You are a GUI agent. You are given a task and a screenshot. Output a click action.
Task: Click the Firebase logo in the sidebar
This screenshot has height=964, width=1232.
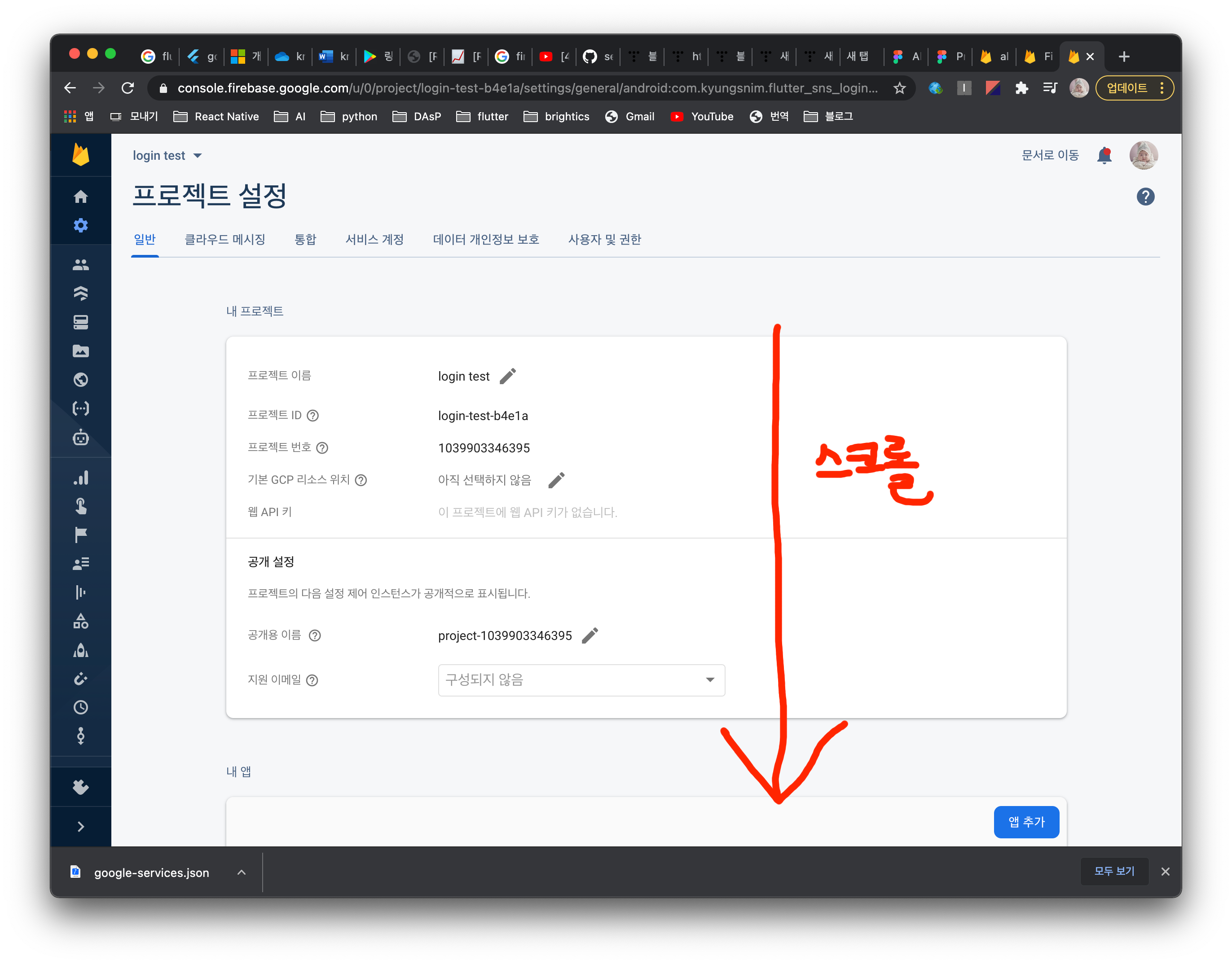(x=81, y=155)
